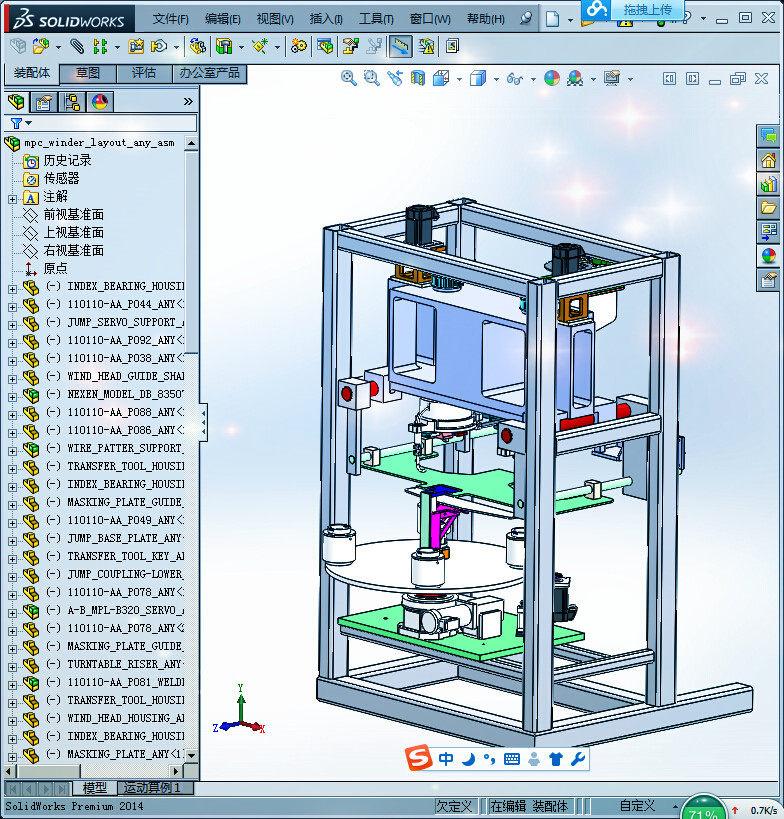The height and width of the screenshot is (819, 784).
Task: Open the 视图(V) menu
Action: click(275, 19)
